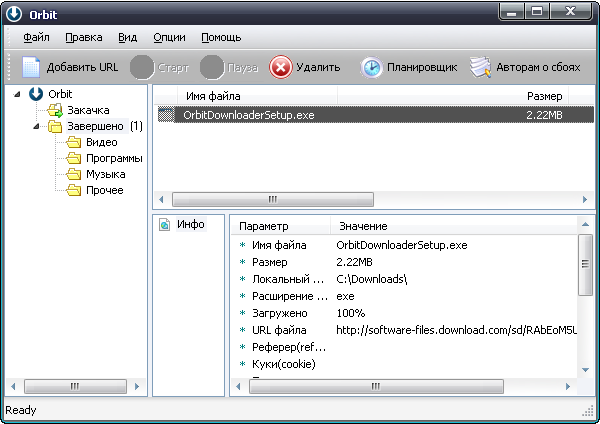Viewport: 600px width, 424px height.
Task: Click the URL файла parameter row
Action: click(x=405, y=330)
